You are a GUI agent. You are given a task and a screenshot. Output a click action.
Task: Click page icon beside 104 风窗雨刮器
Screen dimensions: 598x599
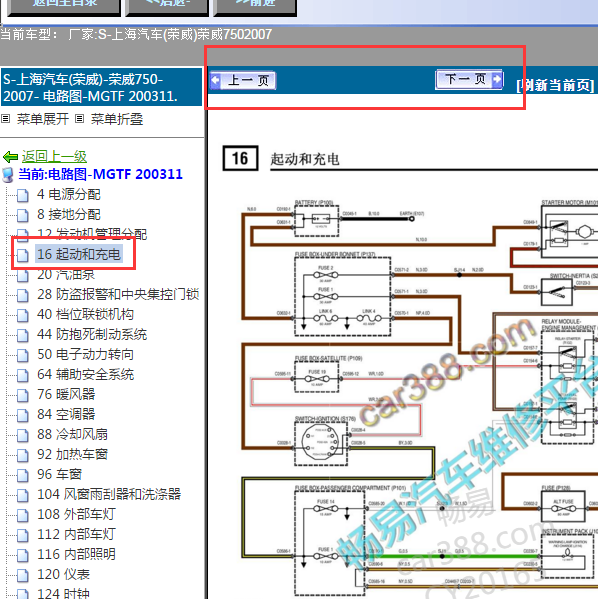[23, 495]
